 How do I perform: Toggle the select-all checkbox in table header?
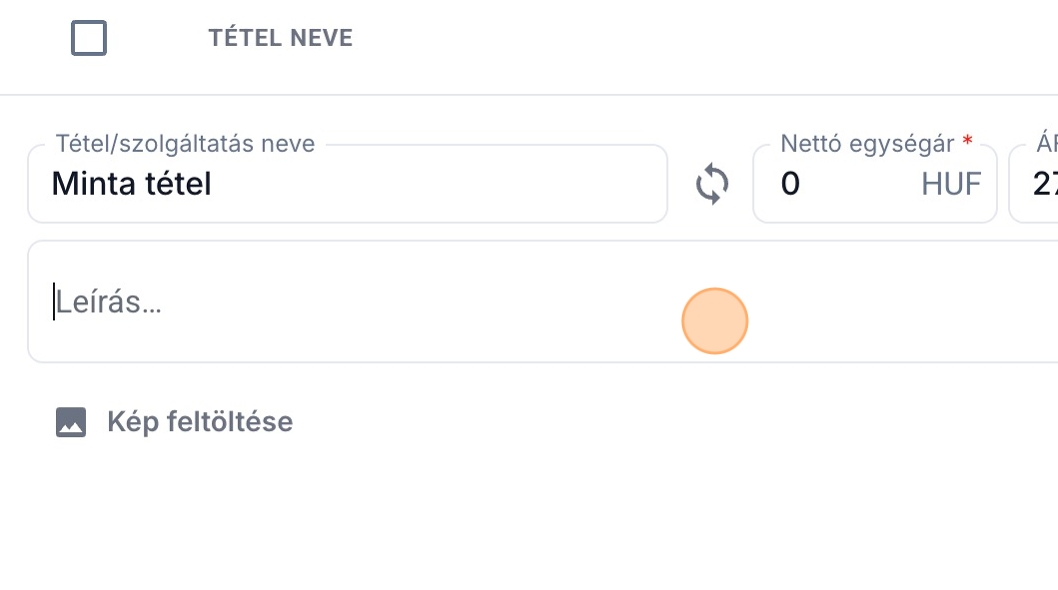(x=89, y=39)
